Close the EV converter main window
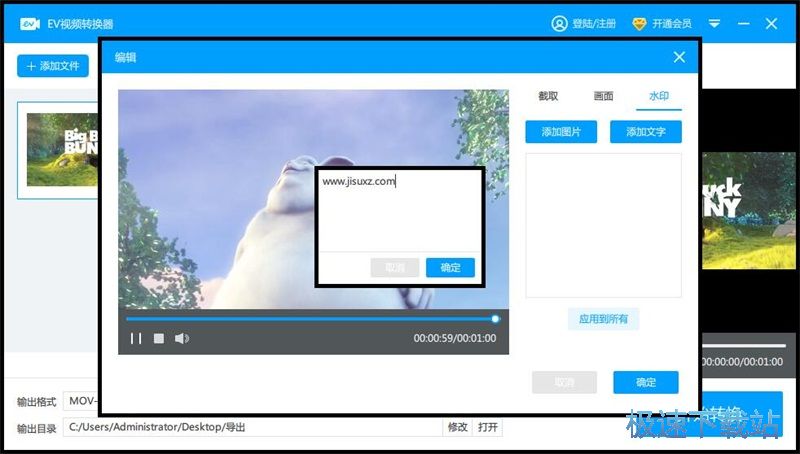800x454 pixels. (x=771, y=23)
